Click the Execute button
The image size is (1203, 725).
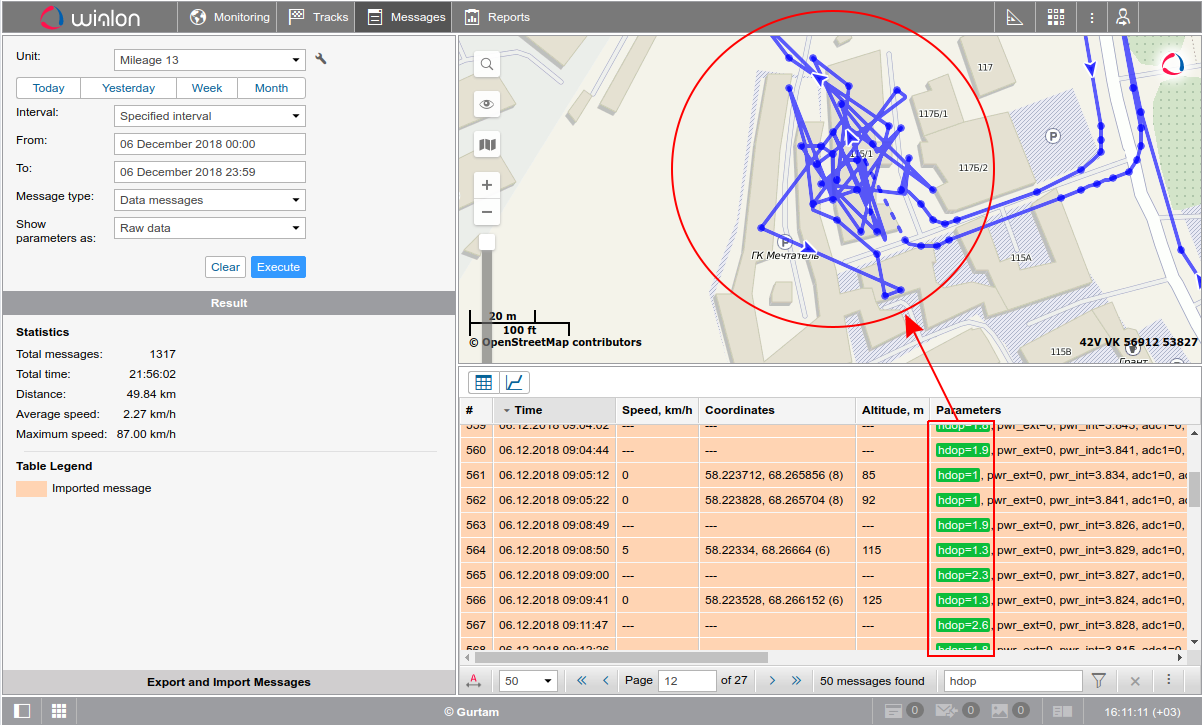click(x=278, y=267)
